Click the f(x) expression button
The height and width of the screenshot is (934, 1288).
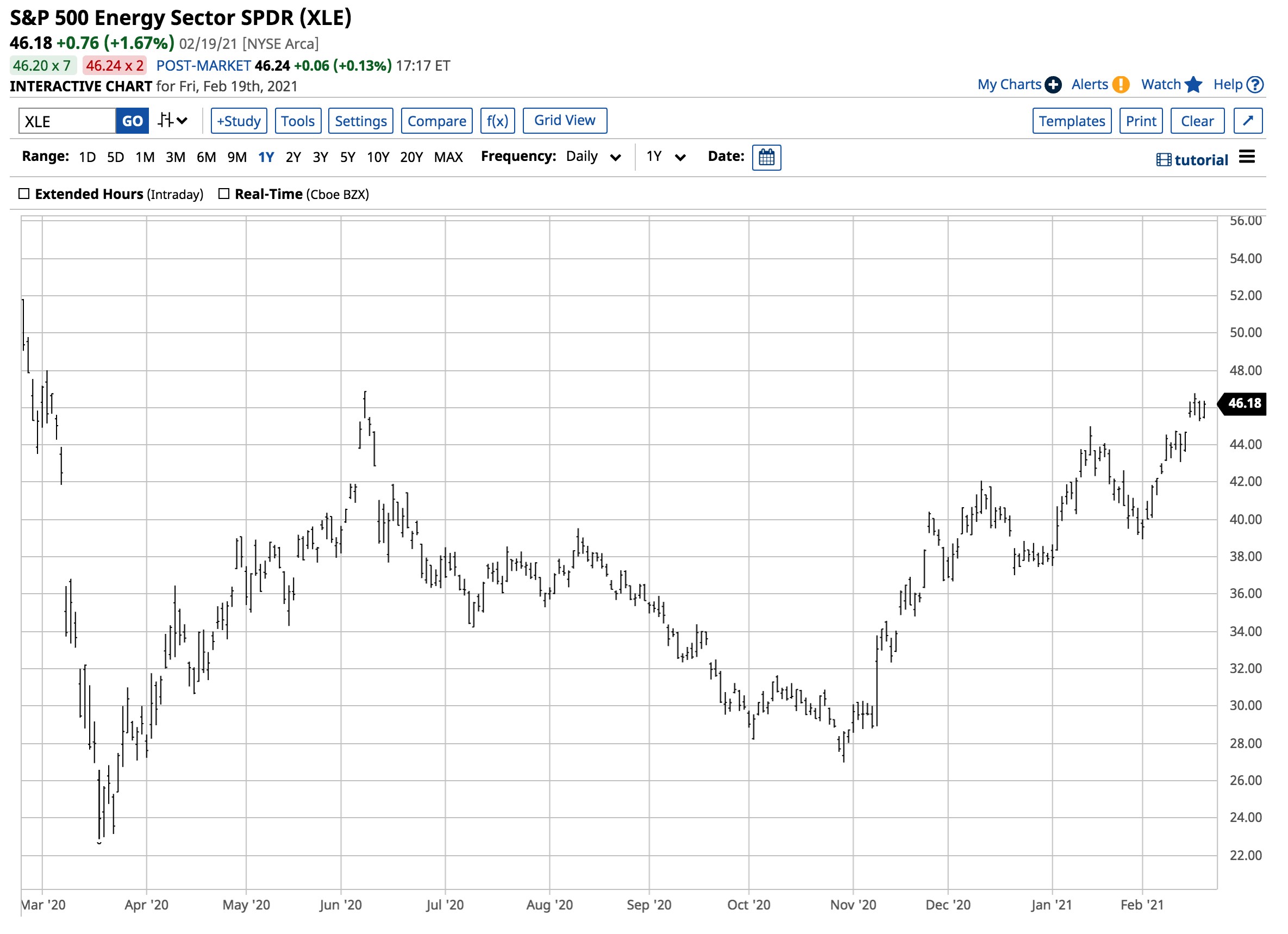(x=497, y=121)
